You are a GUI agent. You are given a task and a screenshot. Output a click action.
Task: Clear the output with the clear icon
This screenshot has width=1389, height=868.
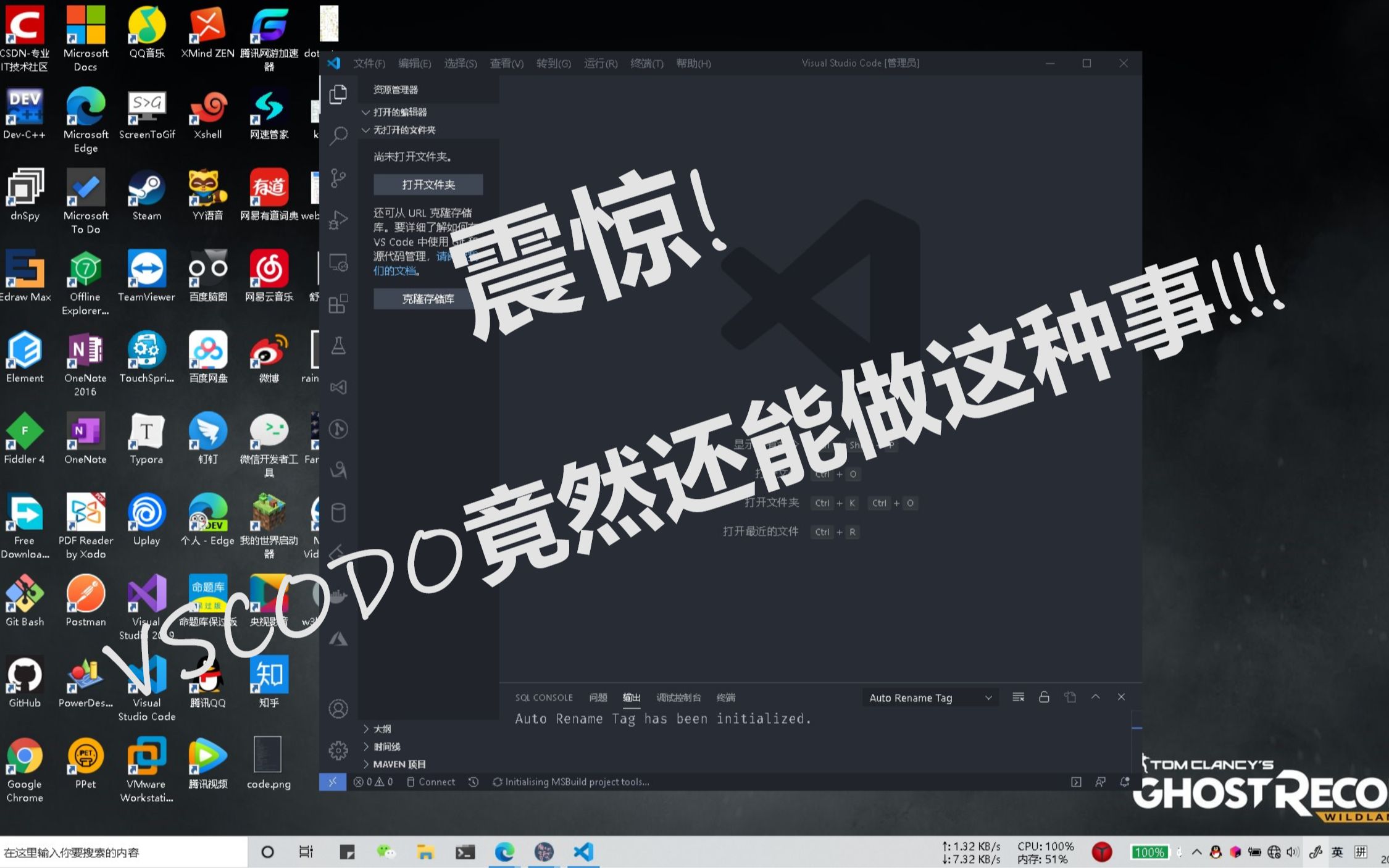1019,697
